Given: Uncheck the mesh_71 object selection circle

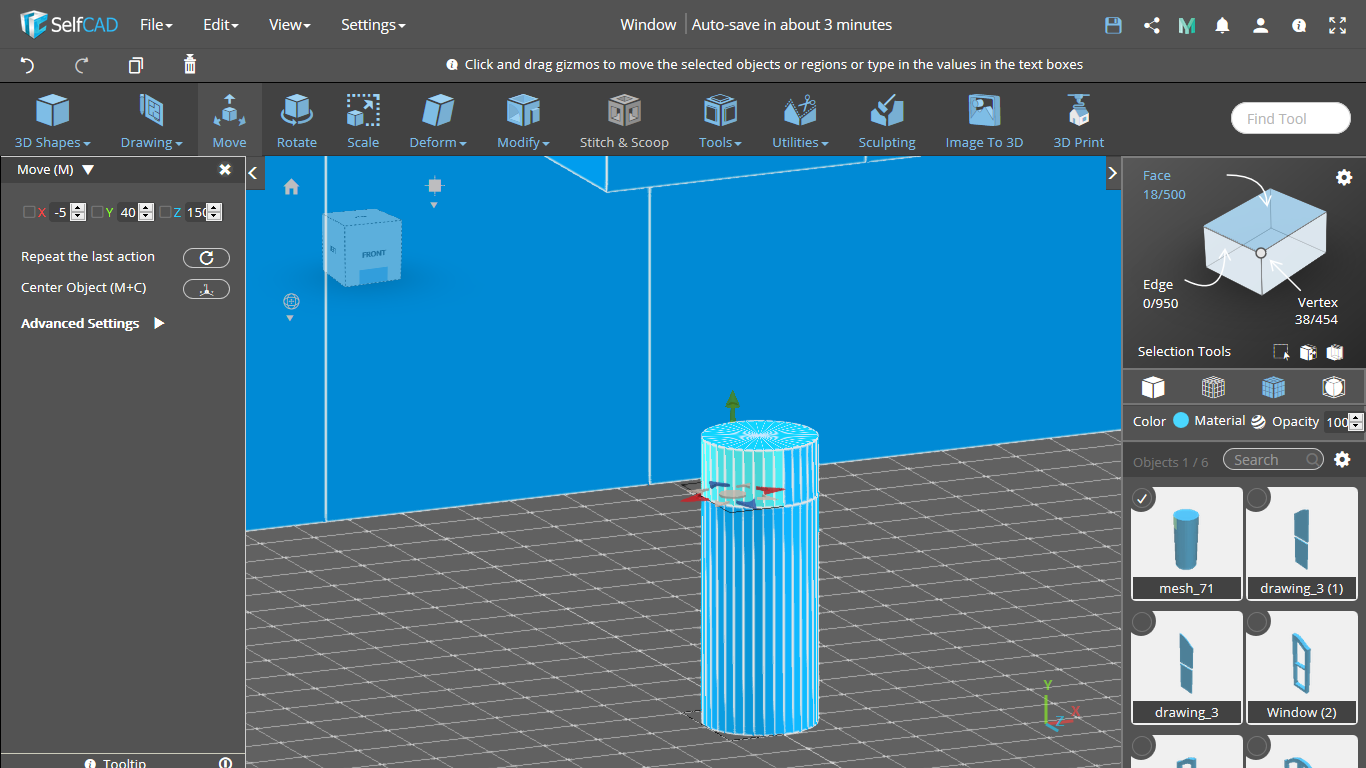Looking at the screenshot, I should (x=1143, y=498).
